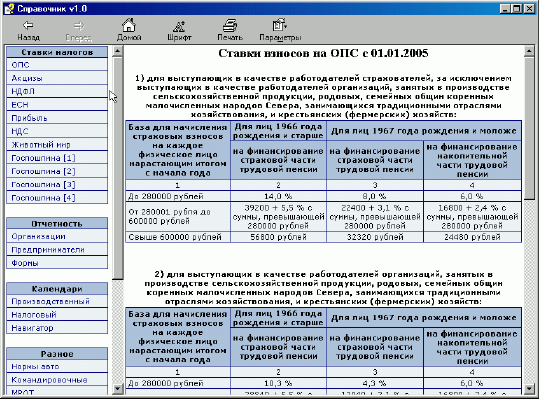Click sidebar scrollbar down arrow
Image resolution: width=539 pixels, height=399 pixels.
click(x=118, y=389)
